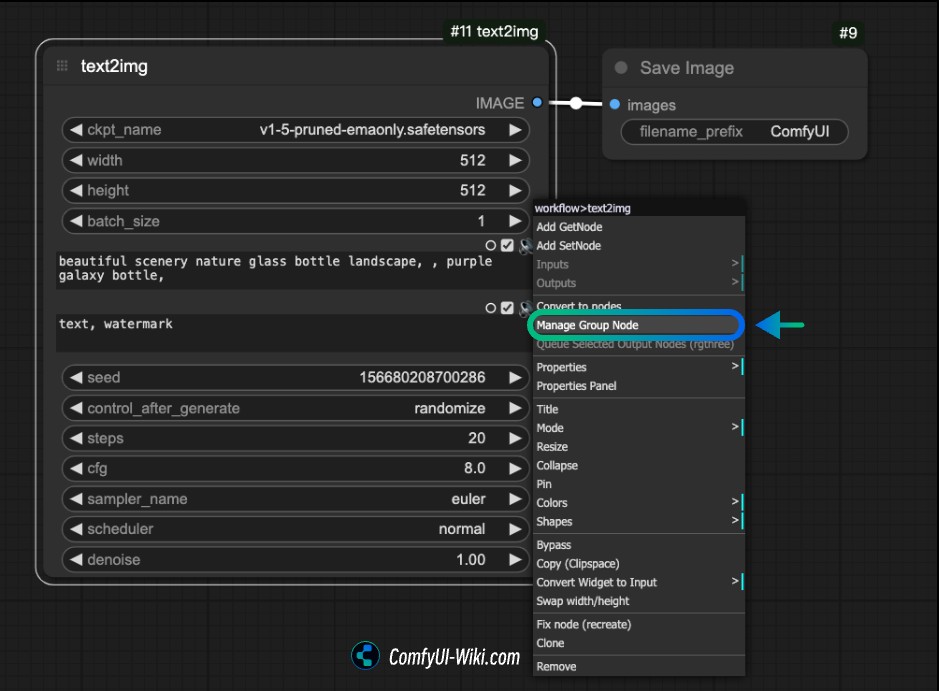Decrease cfg with its left arrow
Viewport: 939px width, 691px height.
pos(75,468)
